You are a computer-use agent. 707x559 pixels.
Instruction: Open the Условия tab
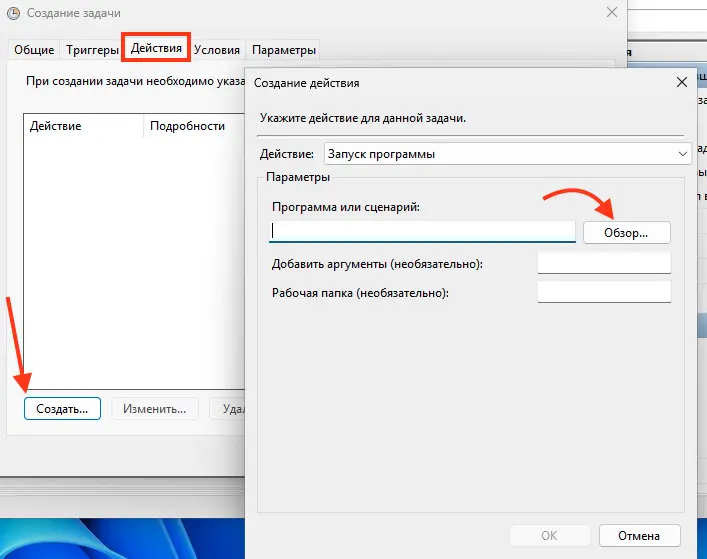tap(217, 50)
